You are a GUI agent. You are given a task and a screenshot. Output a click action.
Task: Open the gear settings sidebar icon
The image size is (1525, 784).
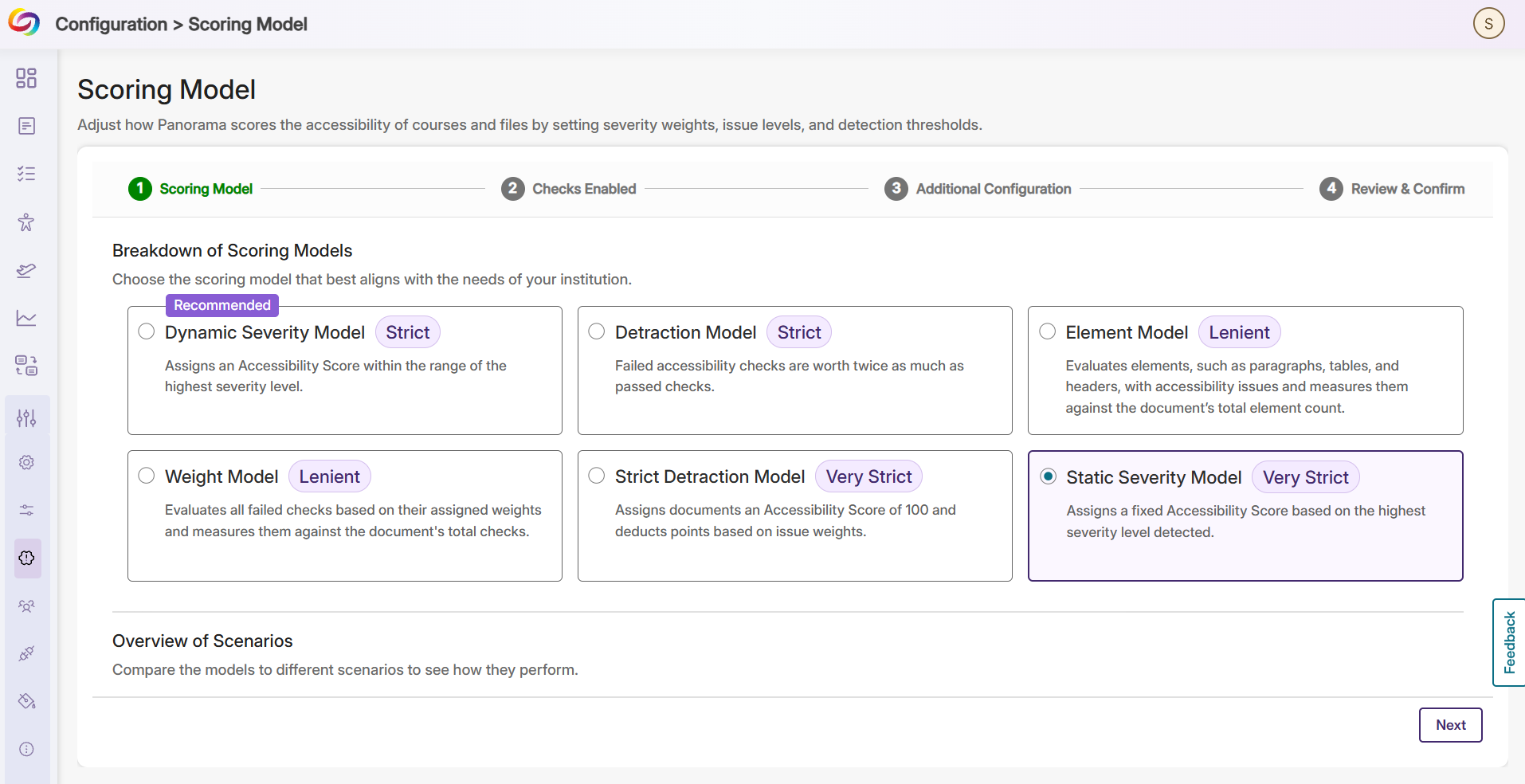(26, 462)
